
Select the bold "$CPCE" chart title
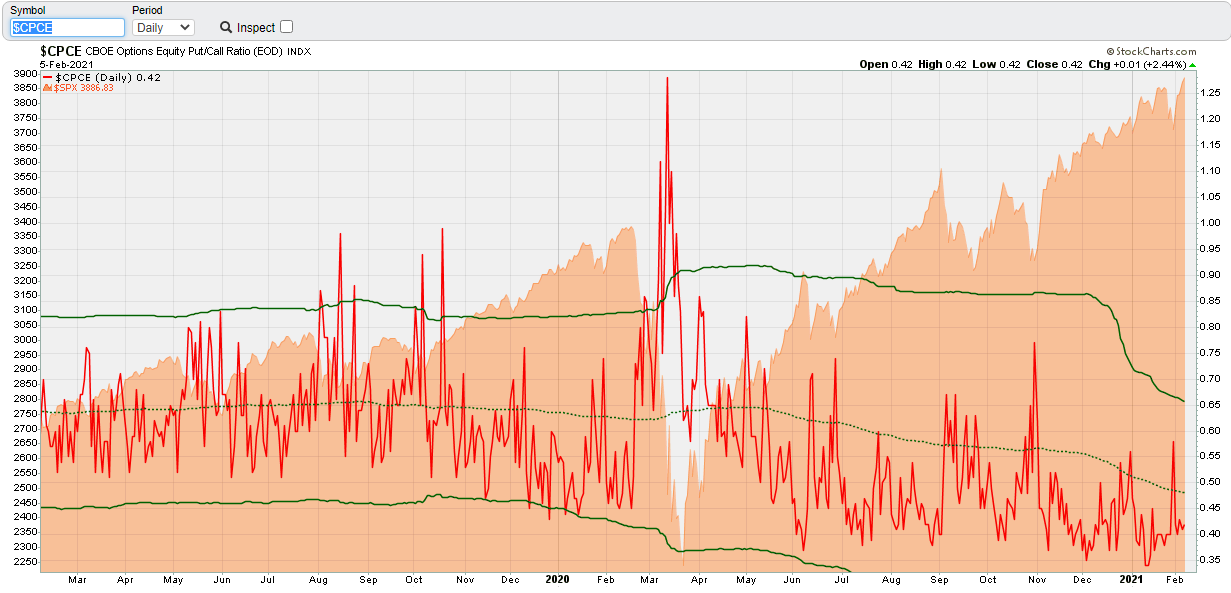coord(61,50)
